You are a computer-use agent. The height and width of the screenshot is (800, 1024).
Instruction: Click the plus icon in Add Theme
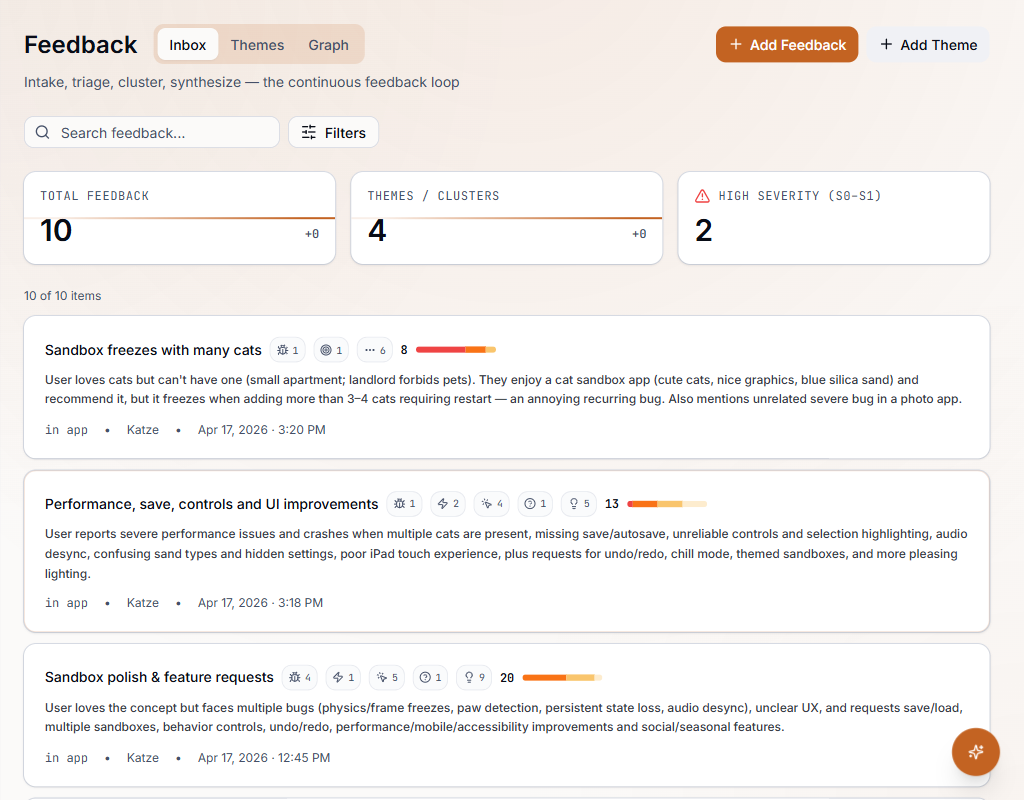[x=886, y=44]
